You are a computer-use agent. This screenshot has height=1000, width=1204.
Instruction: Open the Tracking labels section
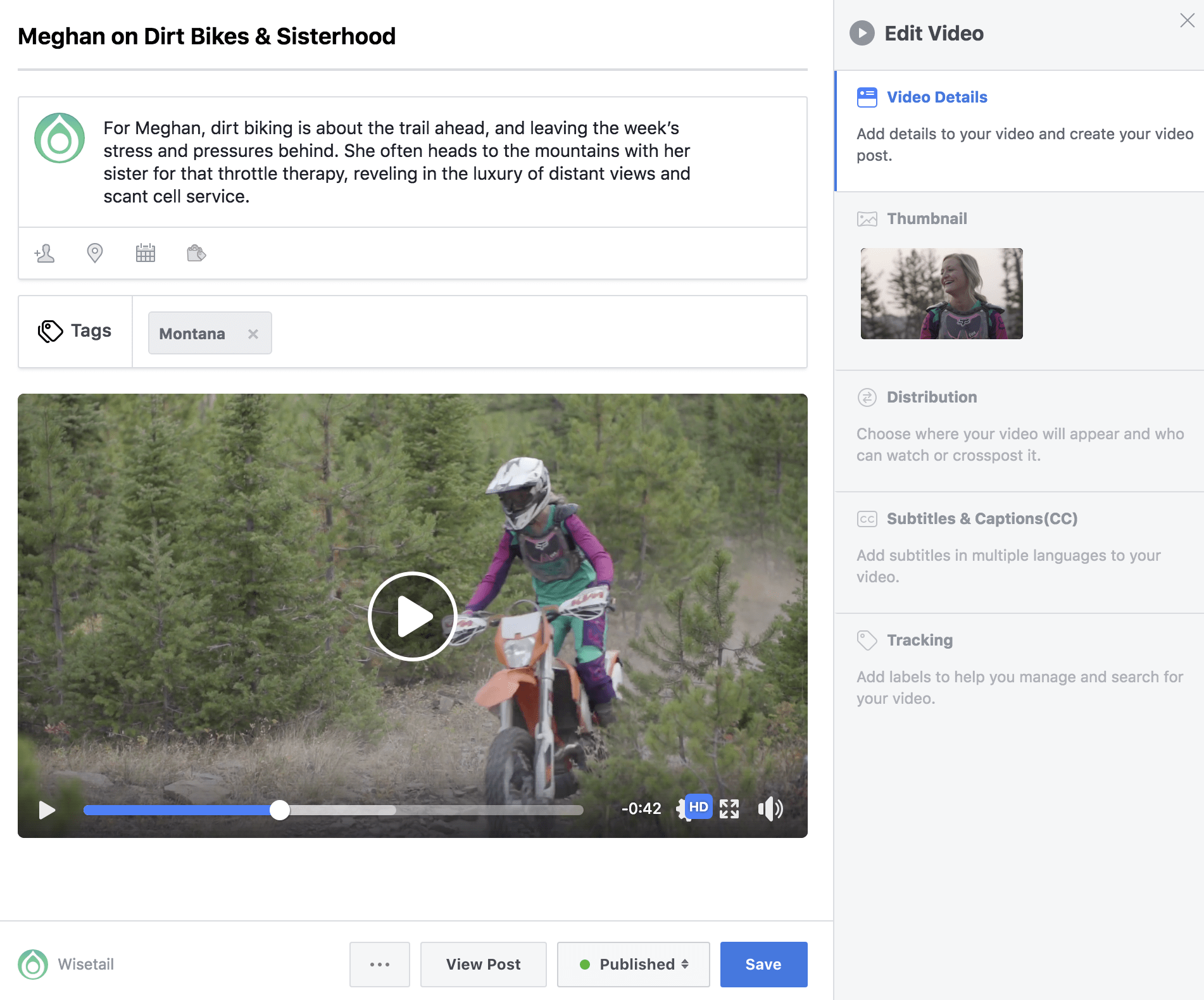[919, 641]
